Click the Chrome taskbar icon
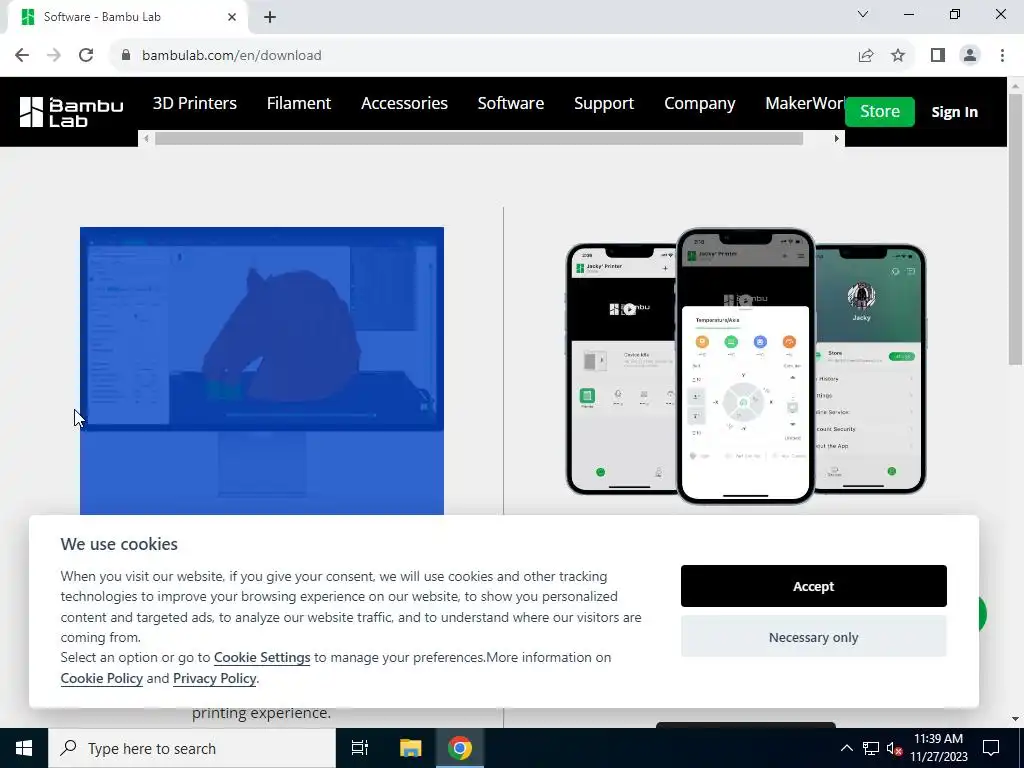This screenshot has width=1024, height=768. (460, 748)
